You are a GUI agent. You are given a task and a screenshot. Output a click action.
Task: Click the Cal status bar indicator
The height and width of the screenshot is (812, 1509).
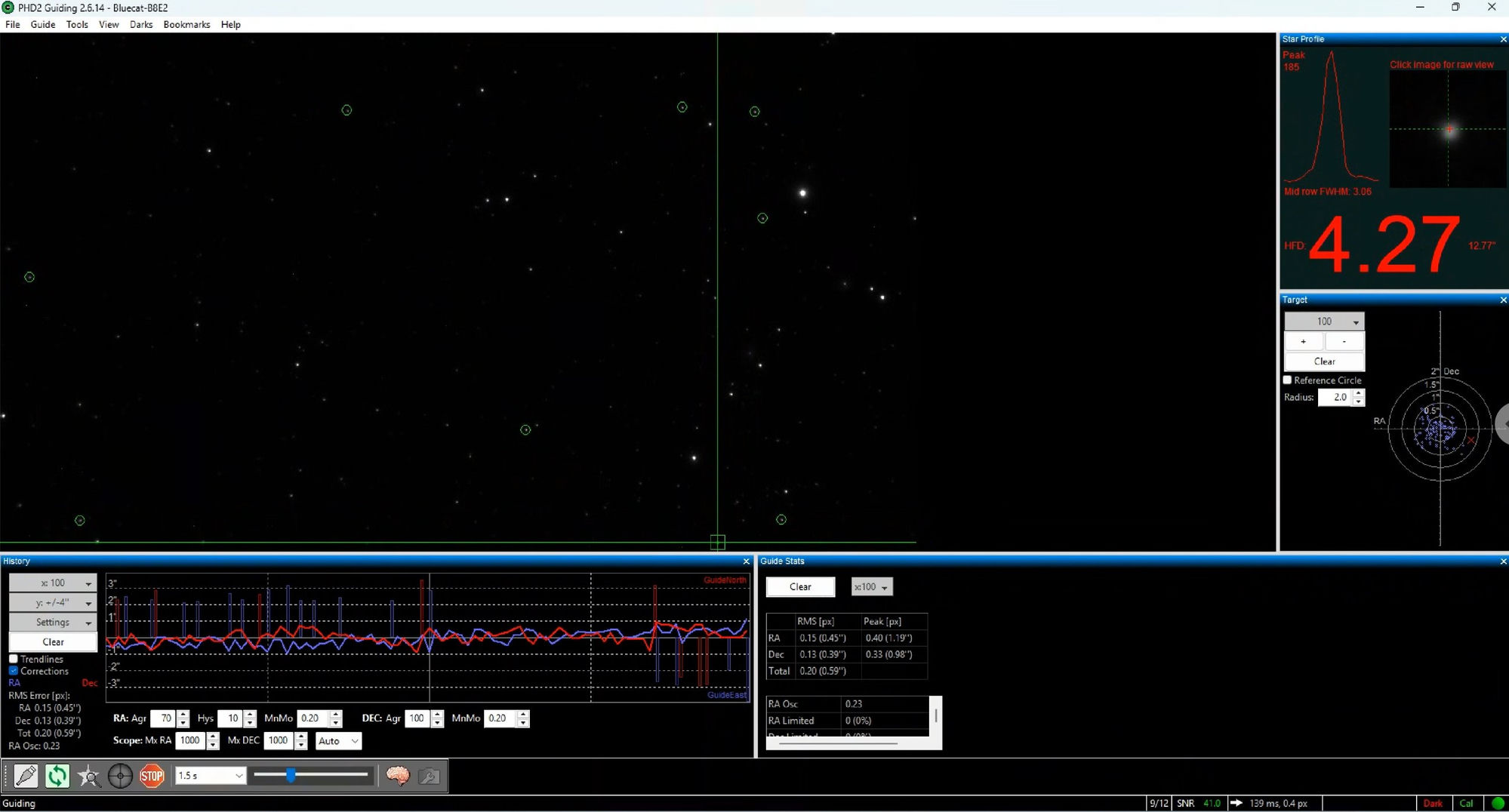coord(1467,804)
